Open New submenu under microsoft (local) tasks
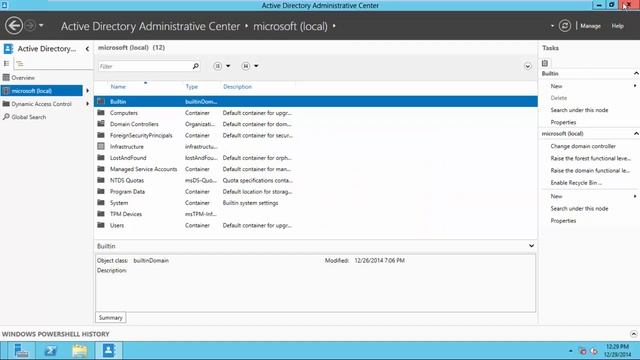Image resolution: width=640 pixels, height=360 pixels. [x=556, y=196]
